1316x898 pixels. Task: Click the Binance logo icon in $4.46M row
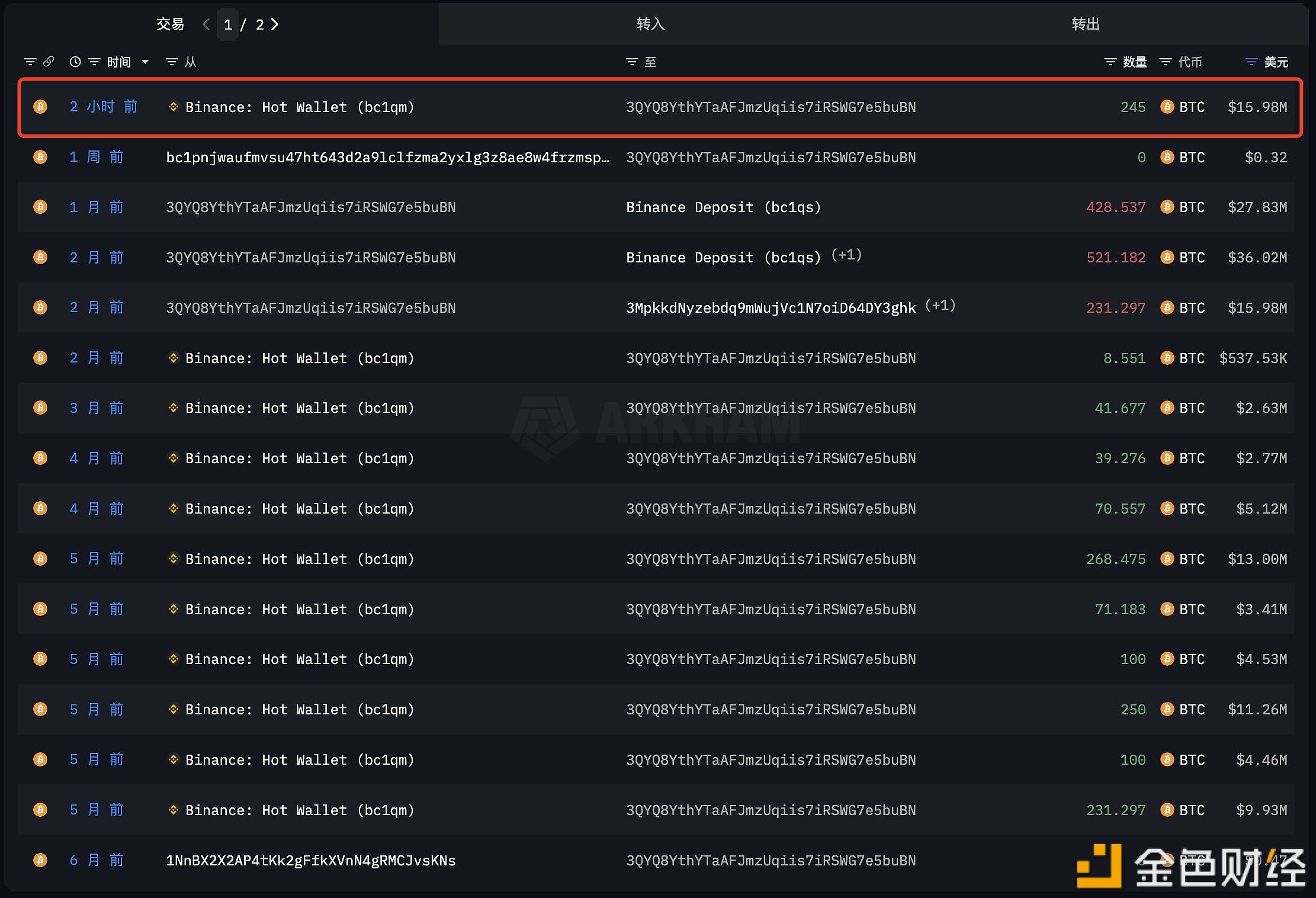tap(174, 759)
